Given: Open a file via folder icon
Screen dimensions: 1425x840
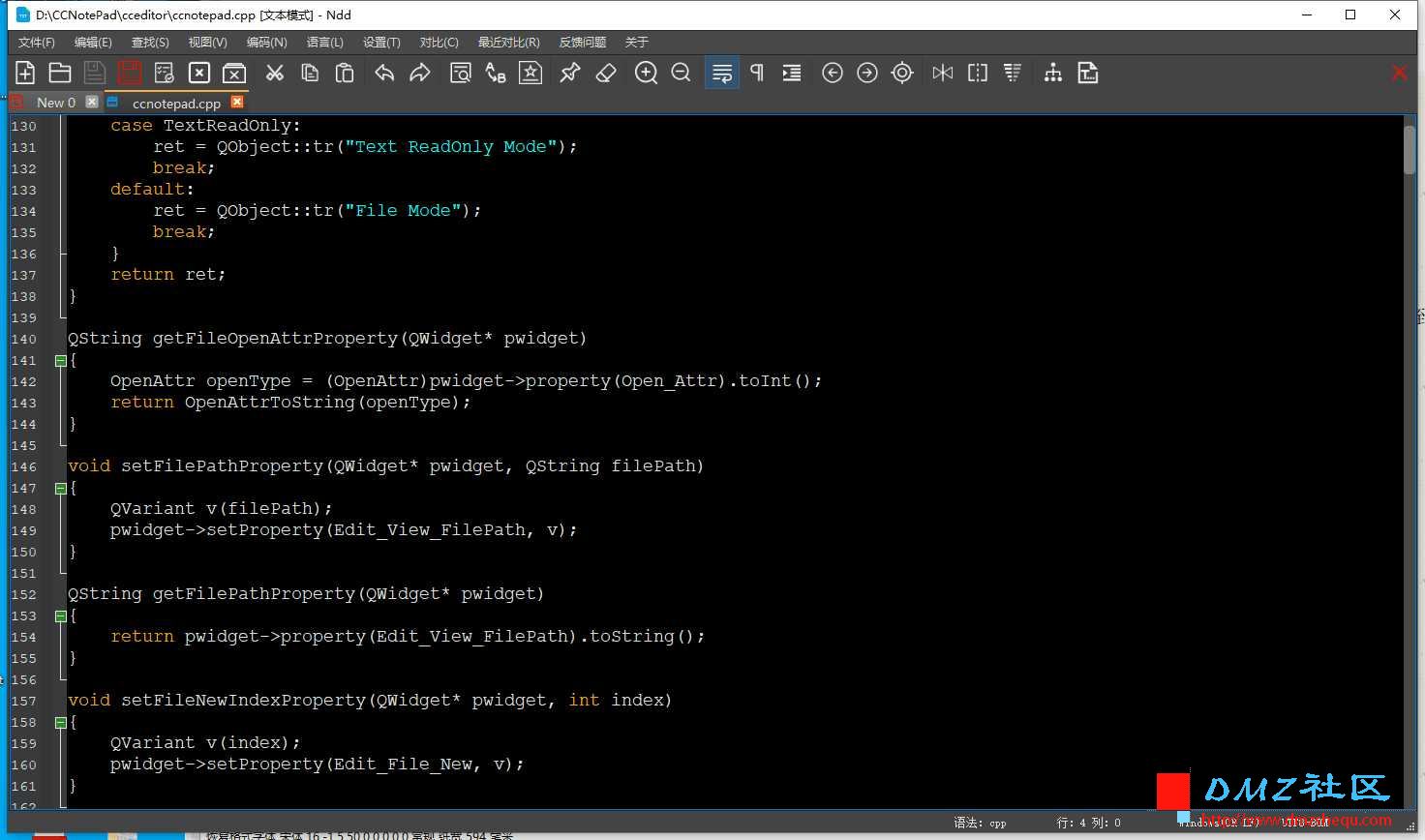Looking at the screenshot, I should pos(60,73).
